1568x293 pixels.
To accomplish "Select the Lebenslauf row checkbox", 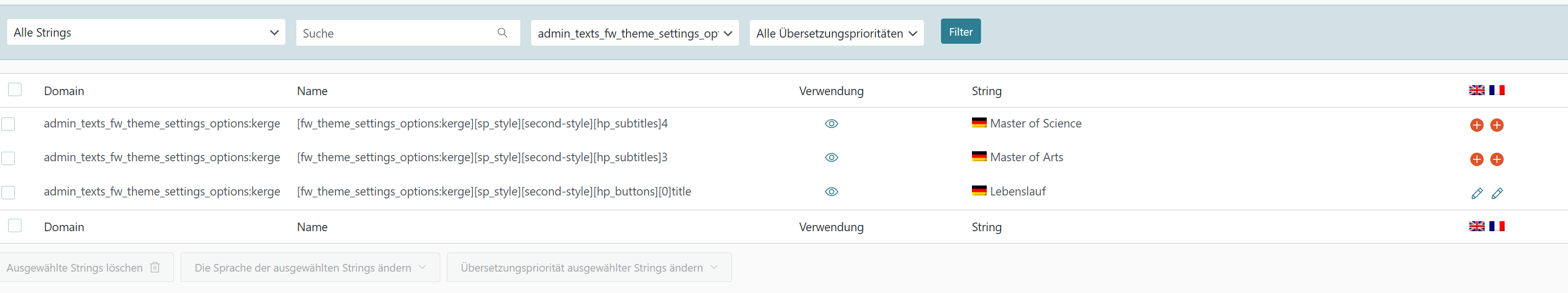I will click(8, 193).
